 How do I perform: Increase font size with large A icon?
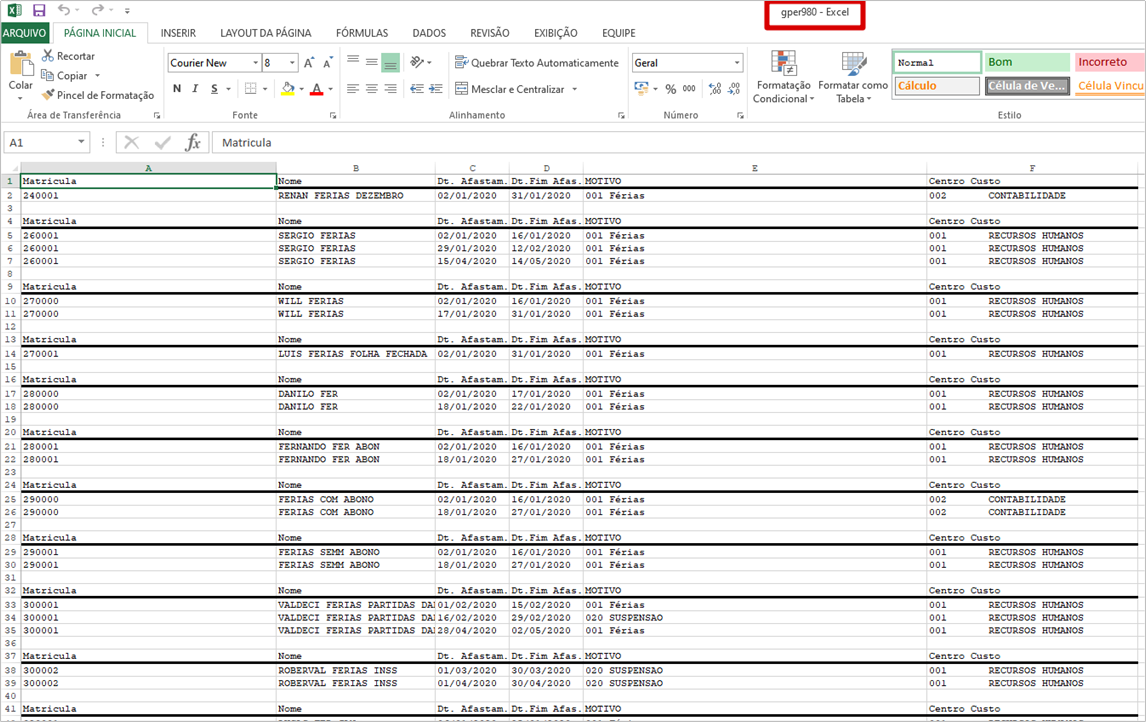309,63
